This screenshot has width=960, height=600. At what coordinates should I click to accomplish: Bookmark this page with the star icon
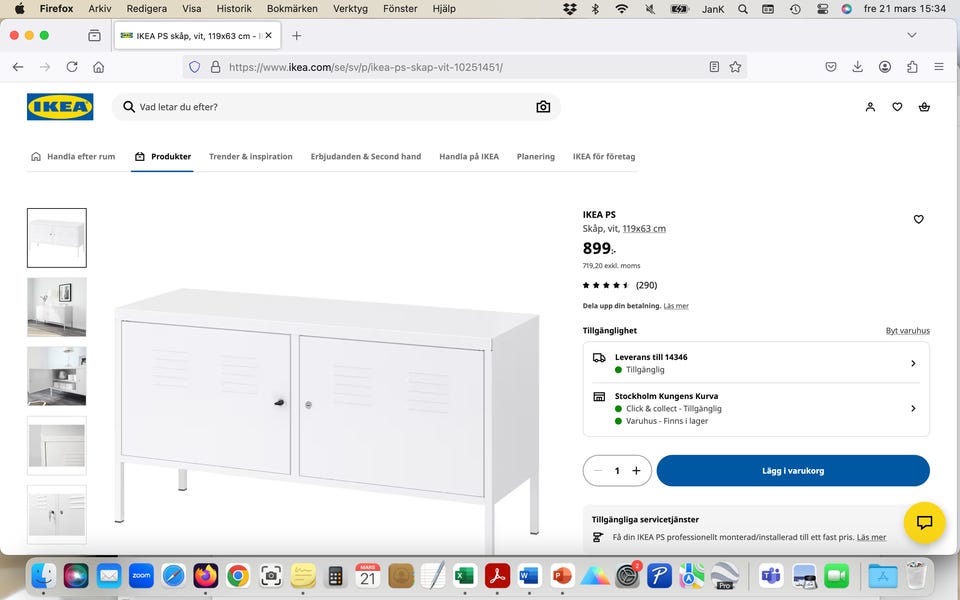pos(735,67)
